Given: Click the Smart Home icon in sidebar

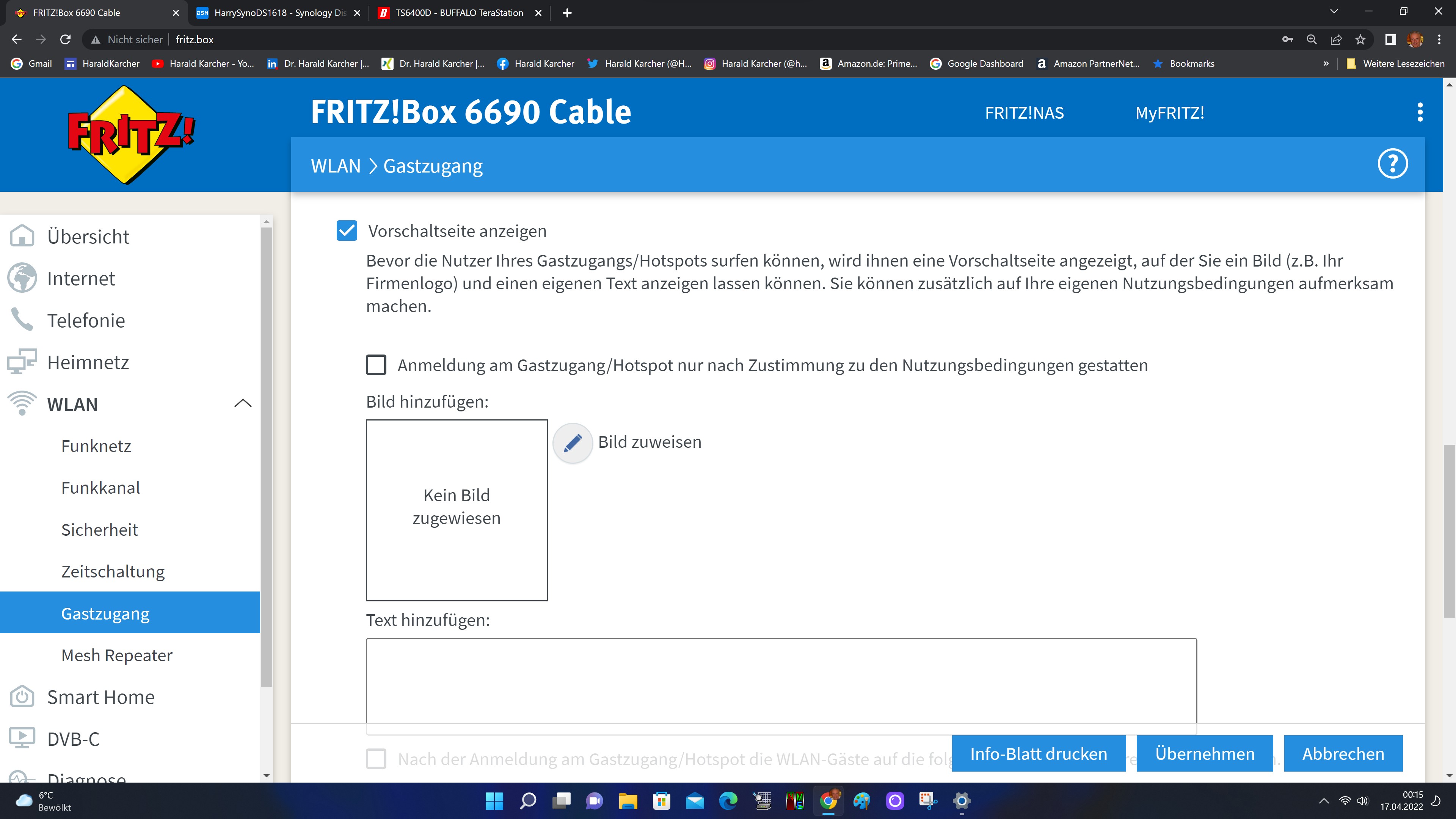Looking at the screenshot, I should (x=22, y=697).
